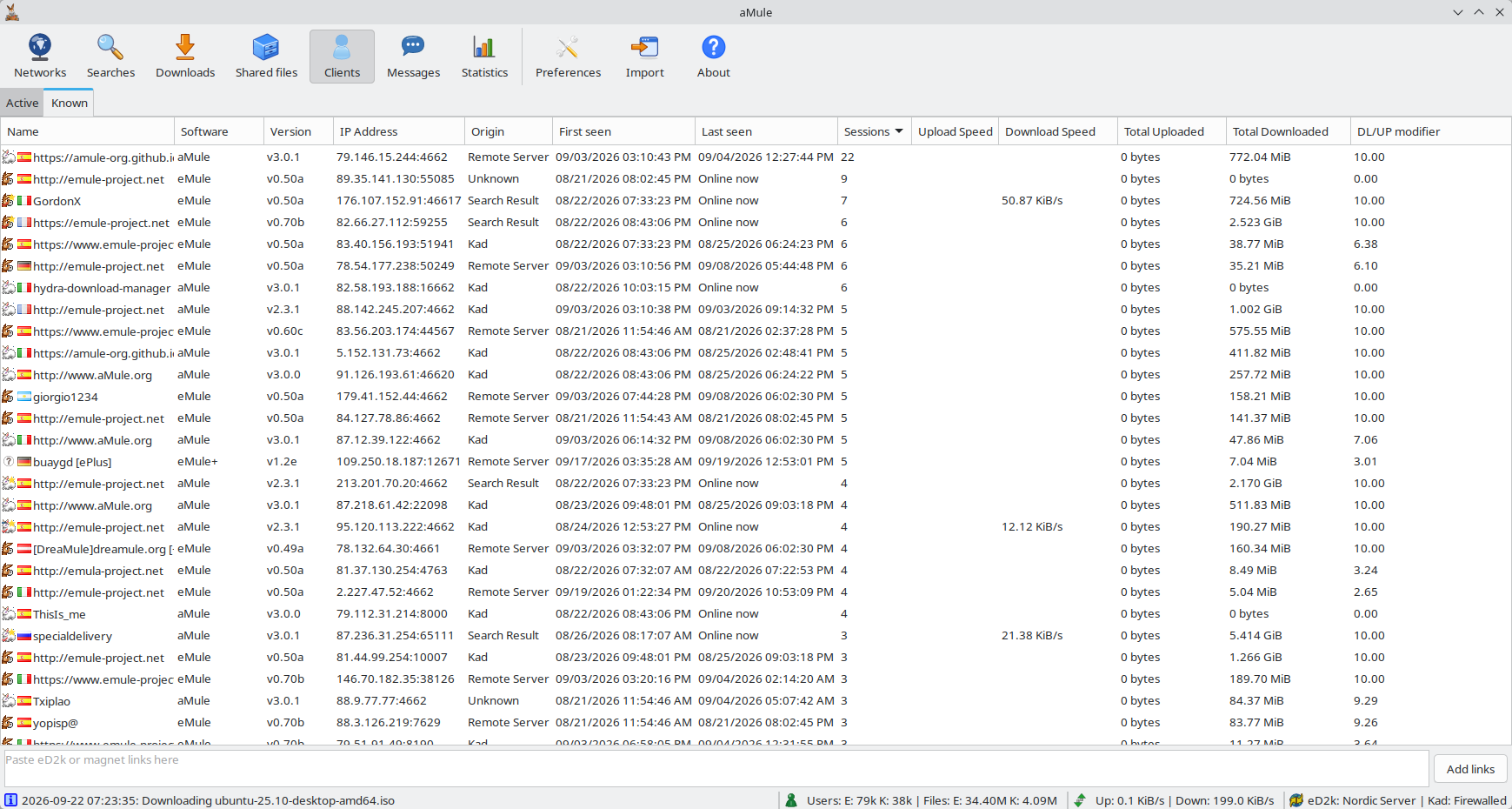The image size is (1512, 809).
Task: Select the hydra-download-manager client row
Action: [x=756, y=288]
